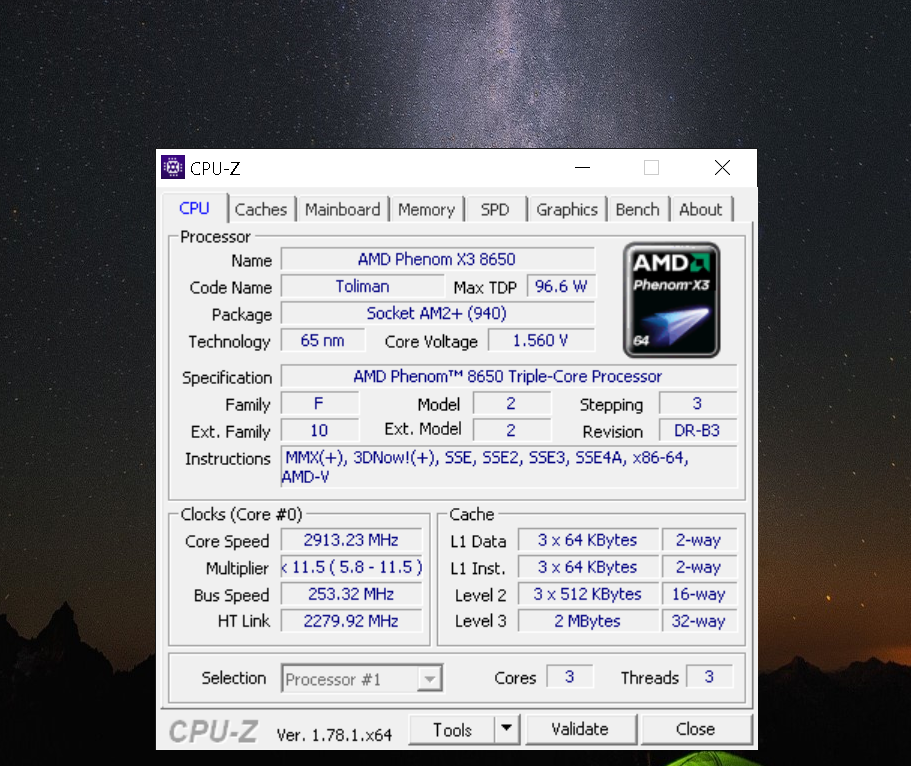
Task: Click the version text 'Ver. 1.78.1.x64'
Action: (334, 735)
